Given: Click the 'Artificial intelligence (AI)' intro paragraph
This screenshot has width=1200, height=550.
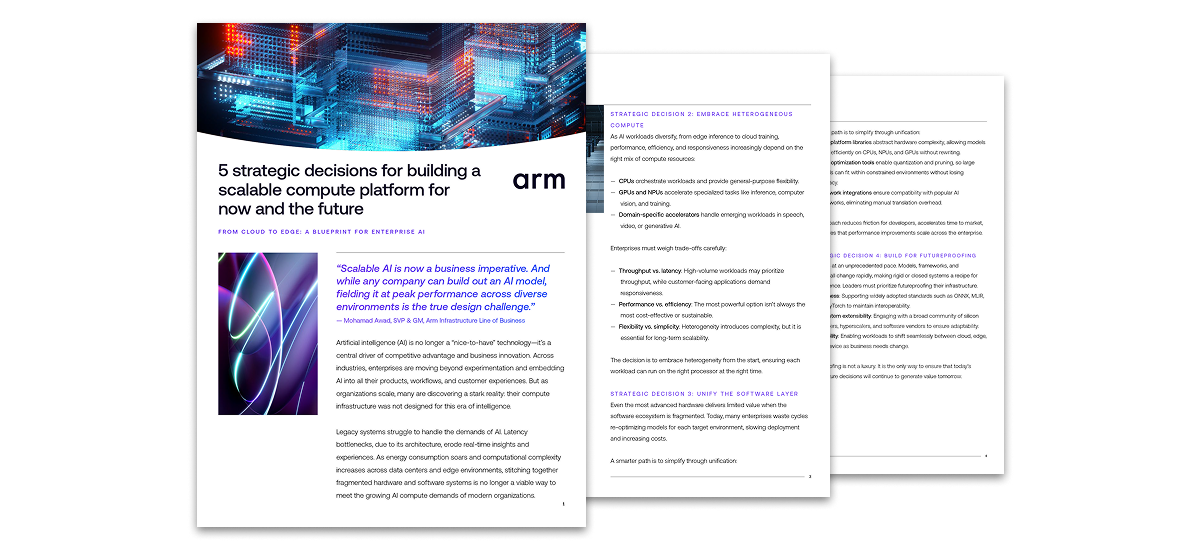Looking at the screenshot, I should click(443, 375).
